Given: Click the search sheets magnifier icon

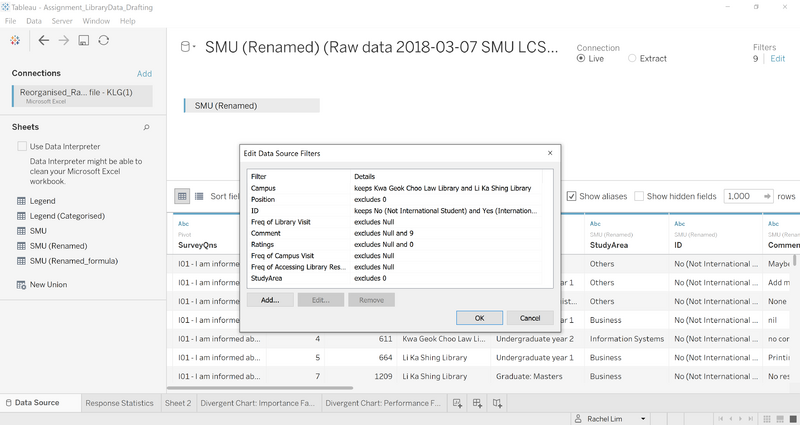Looking at the screenshot, I should click(146, 127).
